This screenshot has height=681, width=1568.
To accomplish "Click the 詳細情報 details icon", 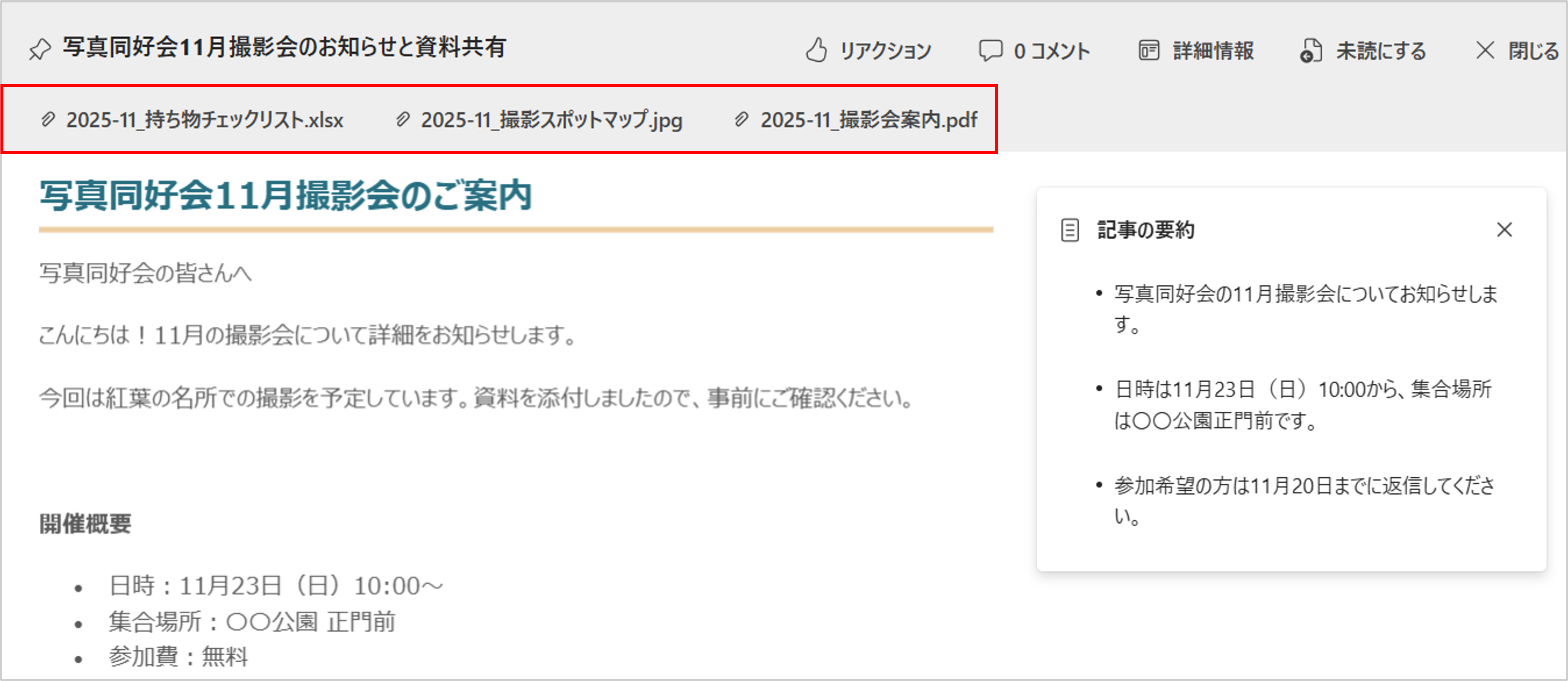I will click(1149, 50).
